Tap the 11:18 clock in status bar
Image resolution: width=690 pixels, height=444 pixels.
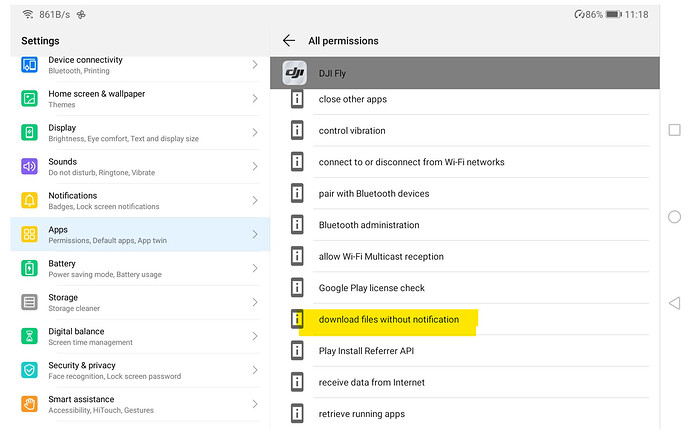click(x=636, y=15)
